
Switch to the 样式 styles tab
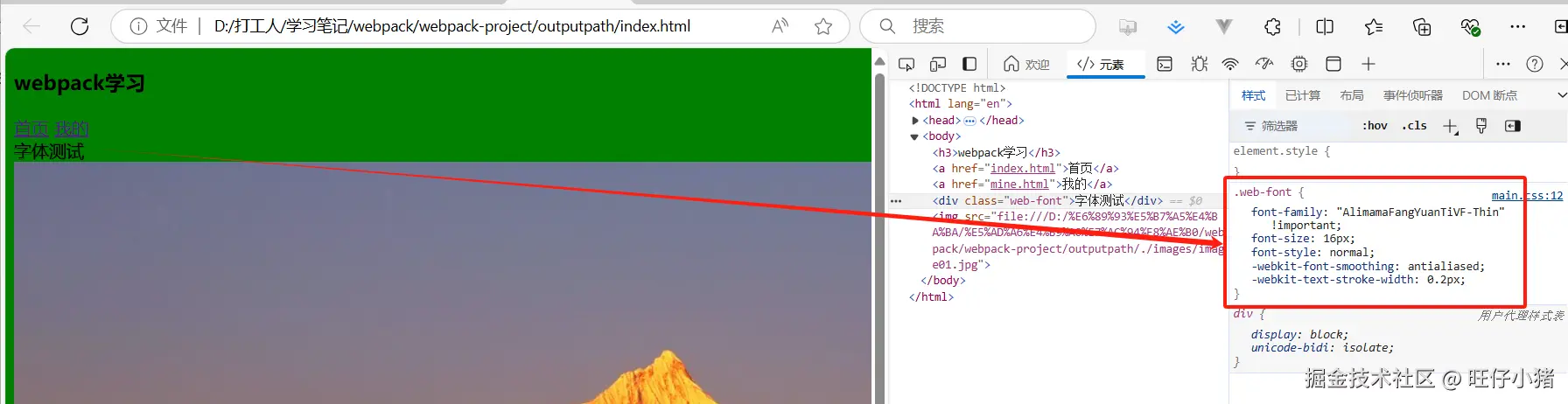(1253, 95)
